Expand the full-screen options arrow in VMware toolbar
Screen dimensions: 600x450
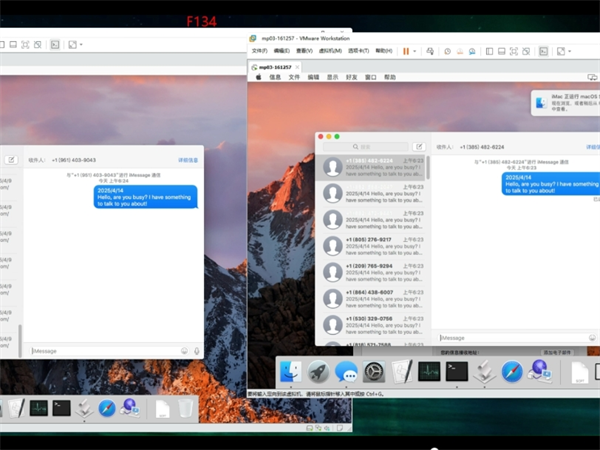coord(568,50)
